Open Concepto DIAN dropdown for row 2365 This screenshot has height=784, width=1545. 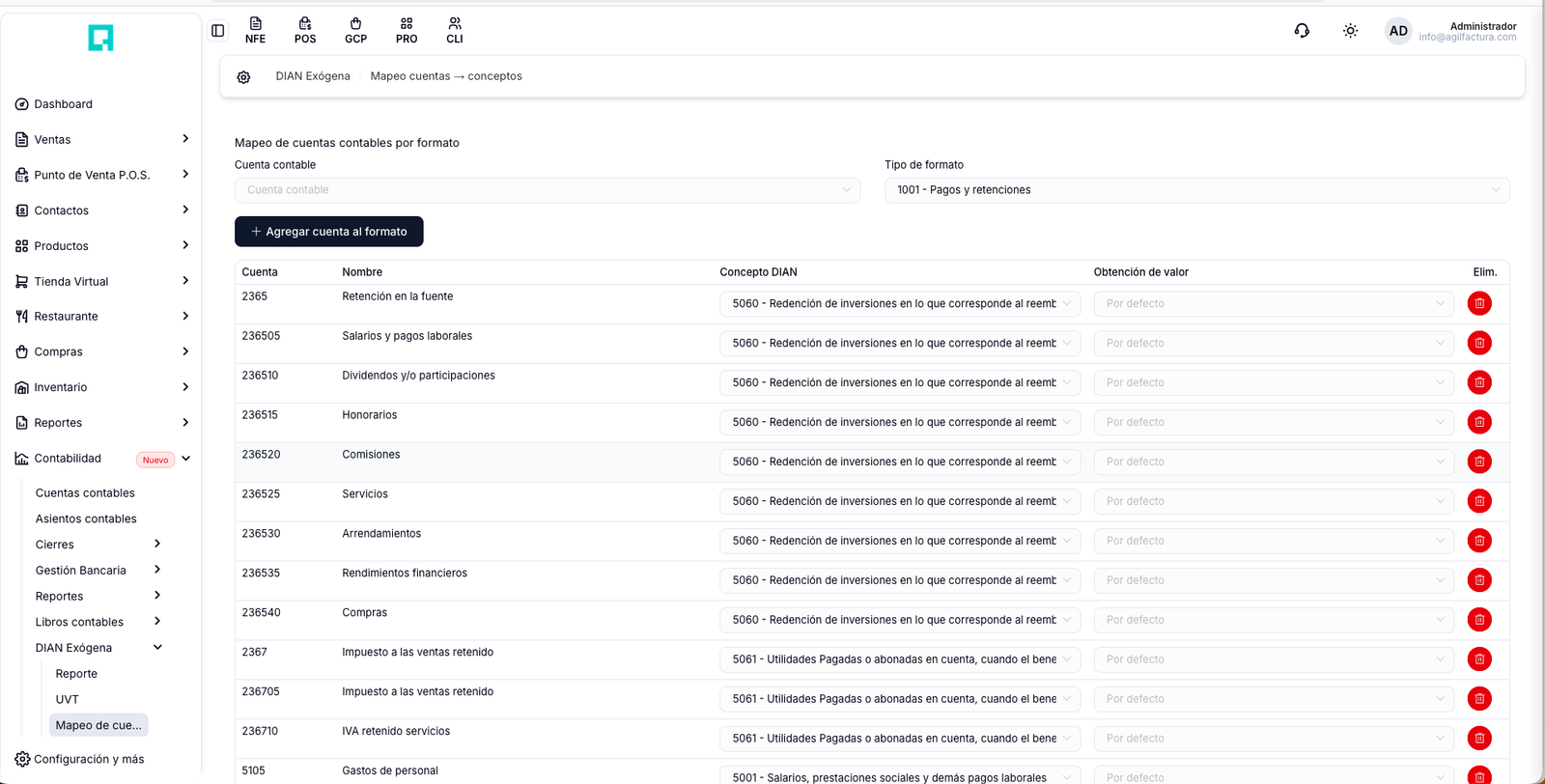[x=900, y=303]
